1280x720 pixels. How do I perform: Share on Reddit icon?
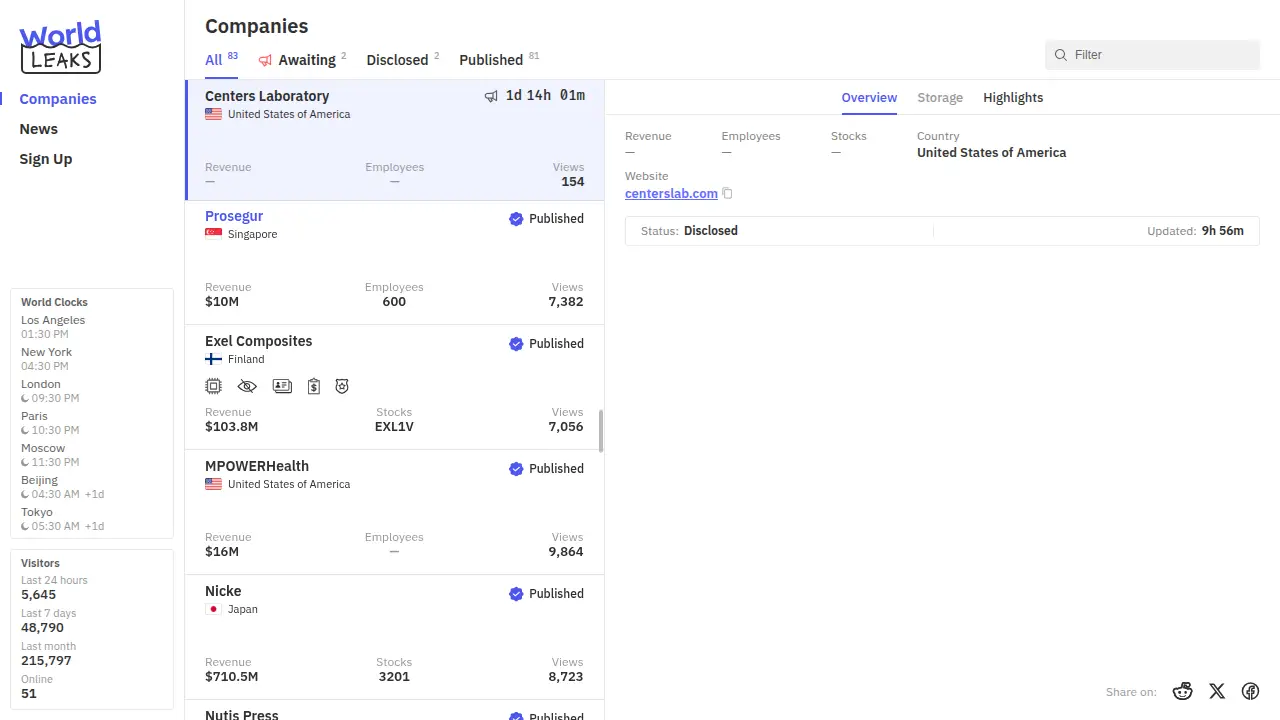1183,691
